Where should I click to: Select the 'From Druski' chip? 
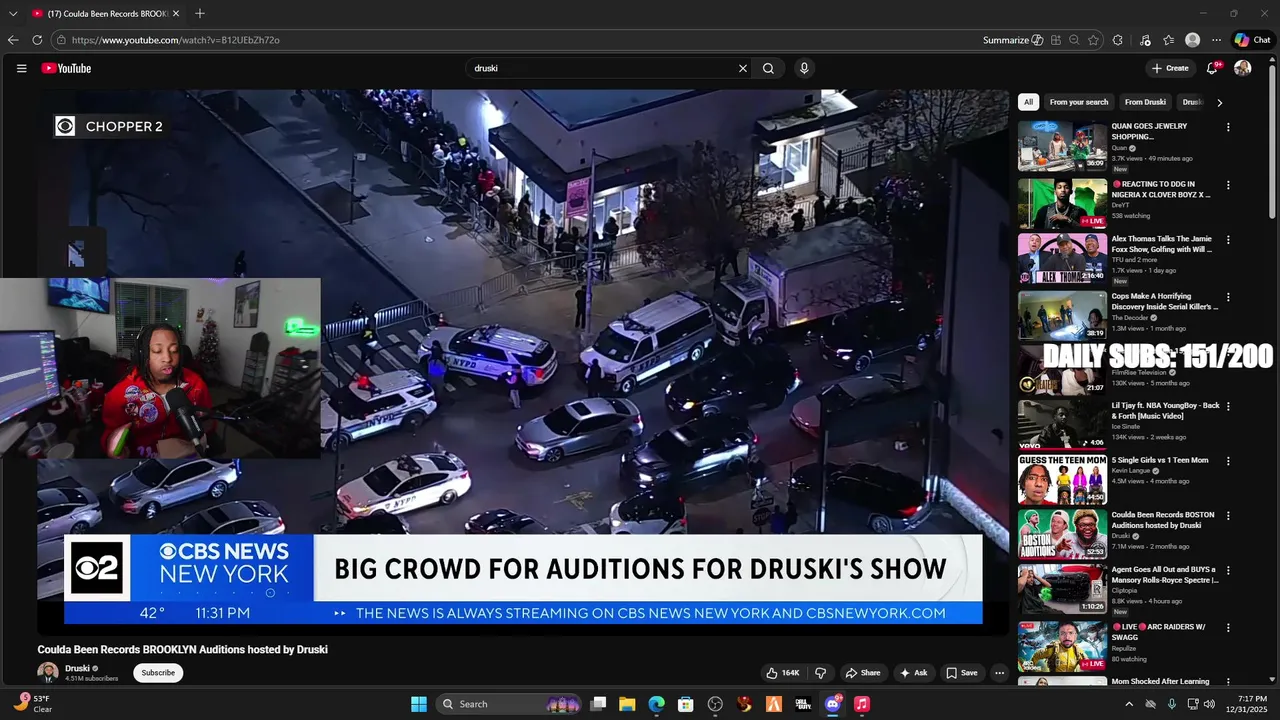pos(1145,102)
